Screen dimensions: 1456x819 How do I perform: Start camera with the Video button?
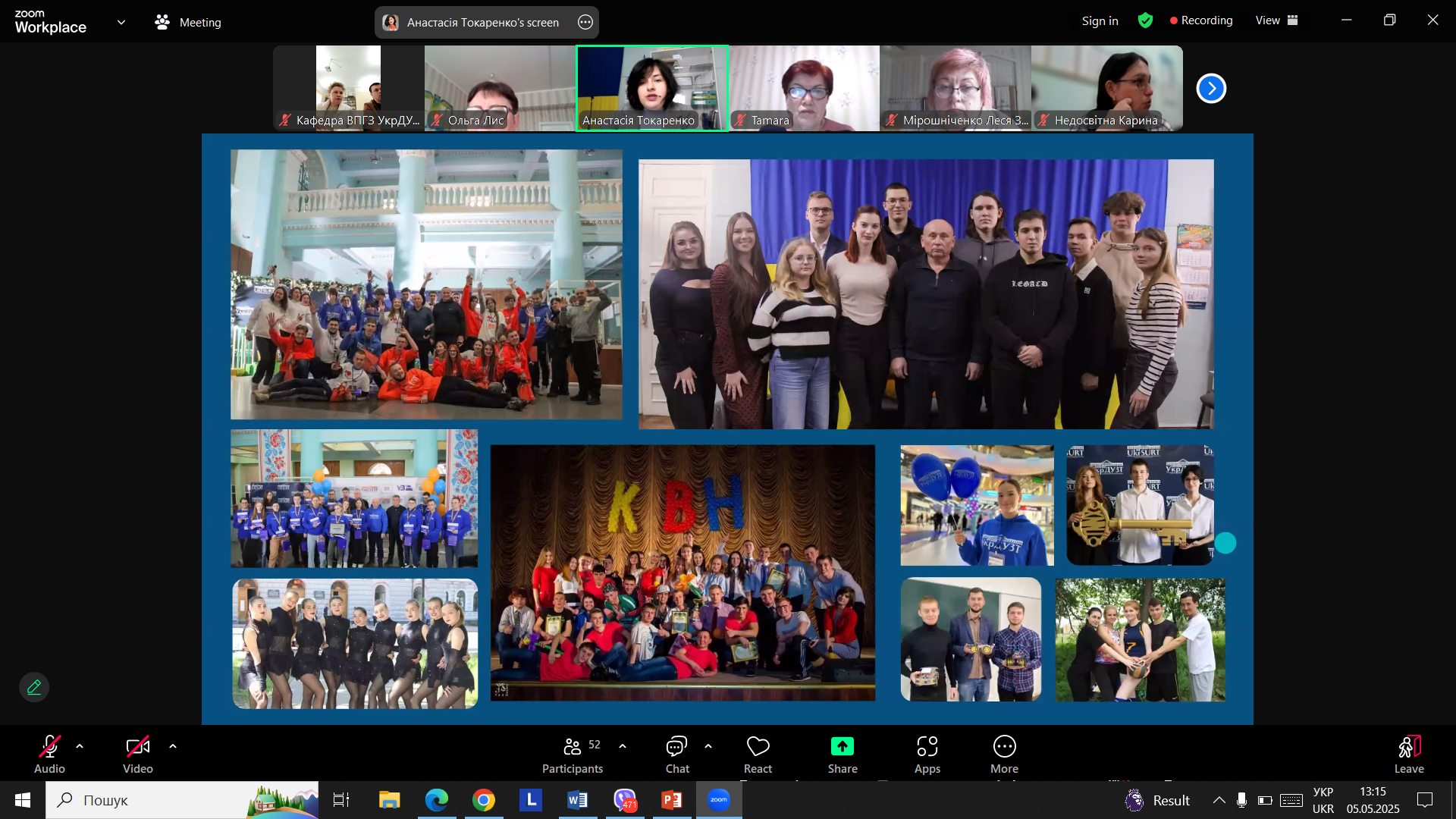[137, 755]
